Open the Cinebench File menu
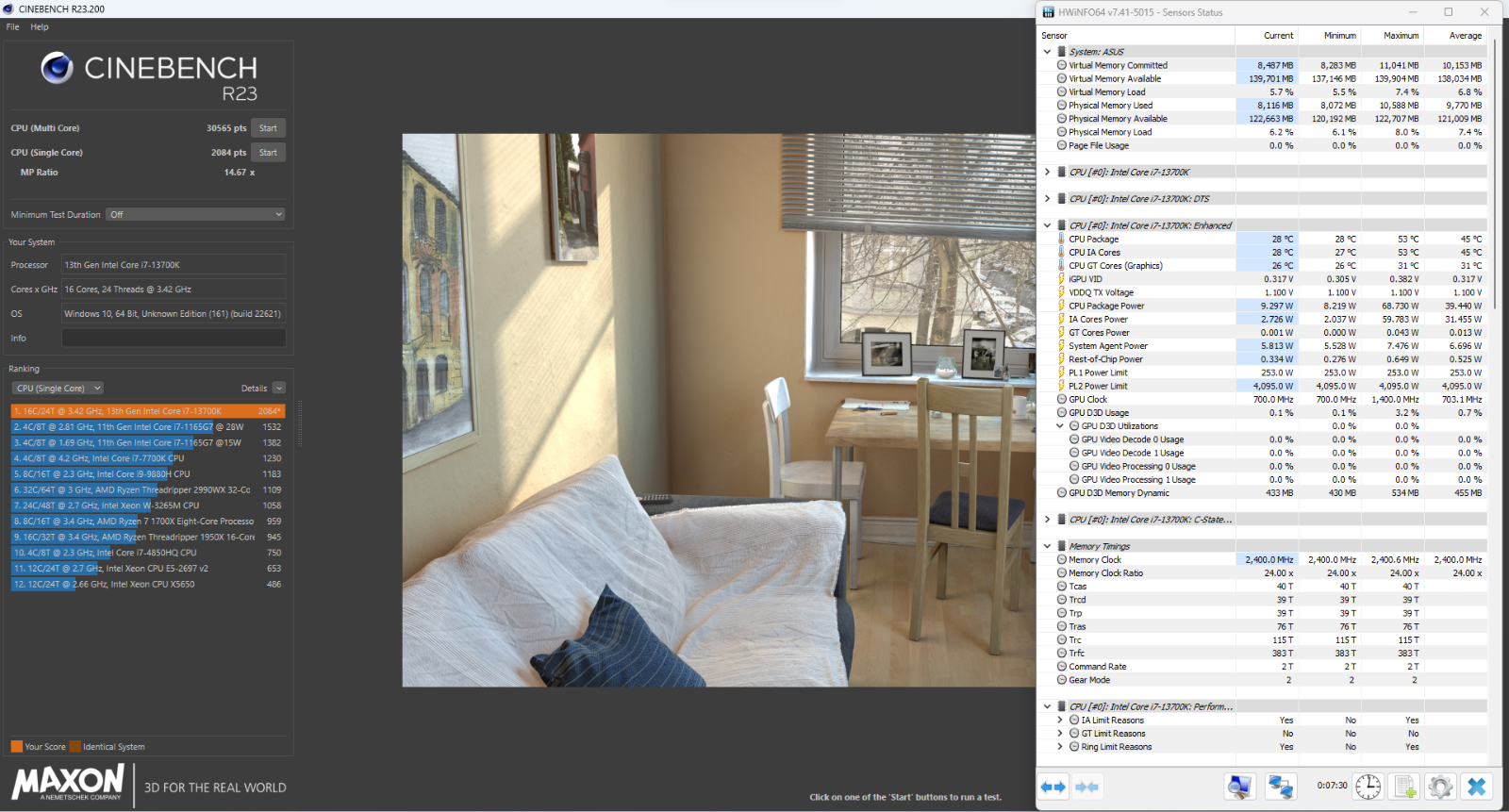Image resolution: width=1509 pixels, height=812 pixels. 12,26
